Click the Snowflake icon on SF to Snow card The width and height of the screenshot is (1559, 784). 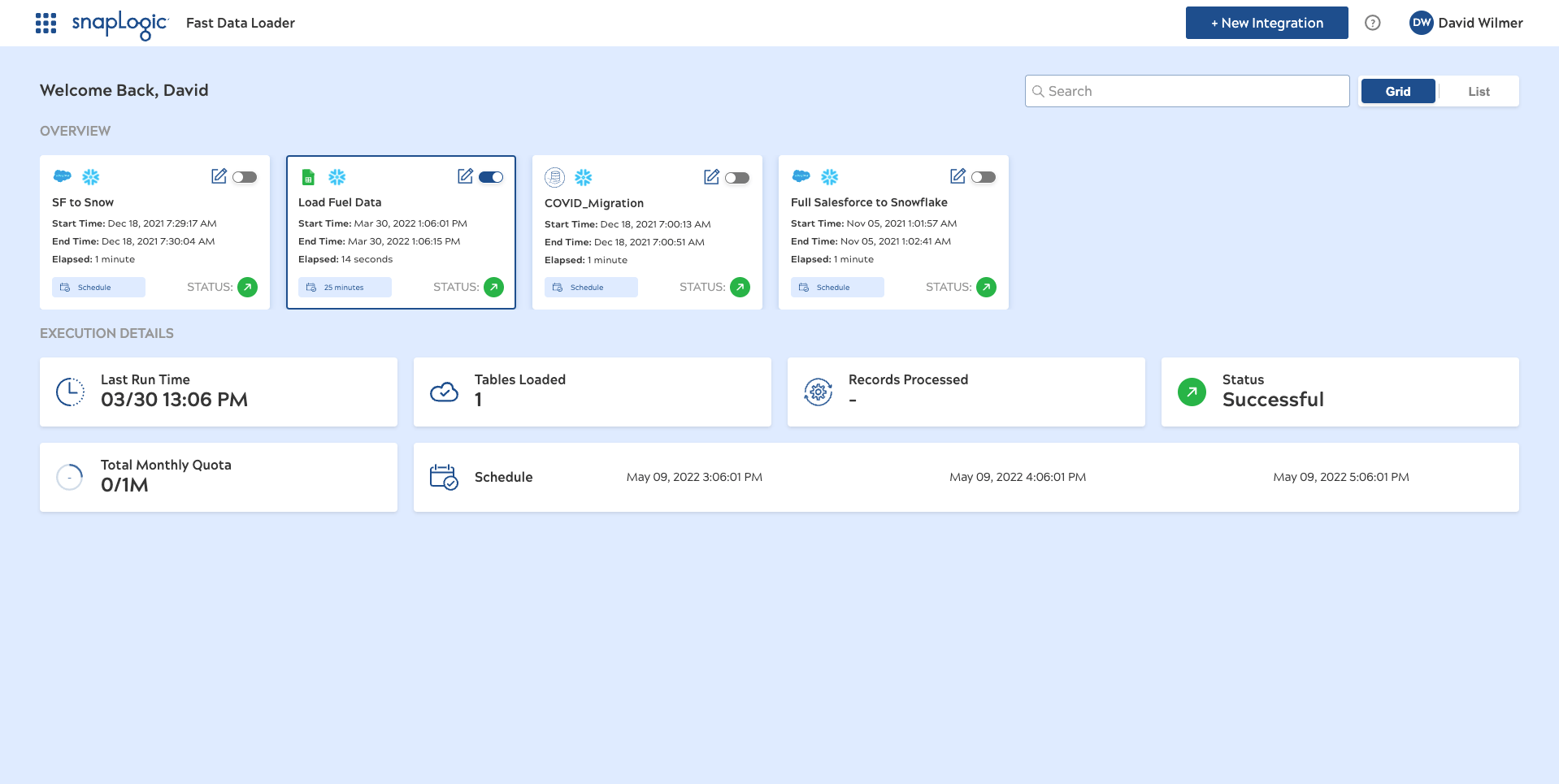(x=91, y=176)
